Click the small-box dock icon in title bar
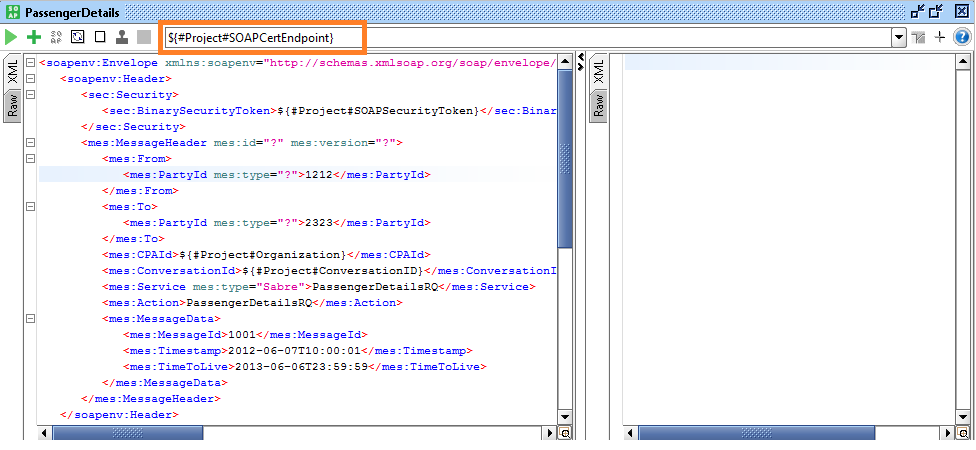 tap(917, 11)
